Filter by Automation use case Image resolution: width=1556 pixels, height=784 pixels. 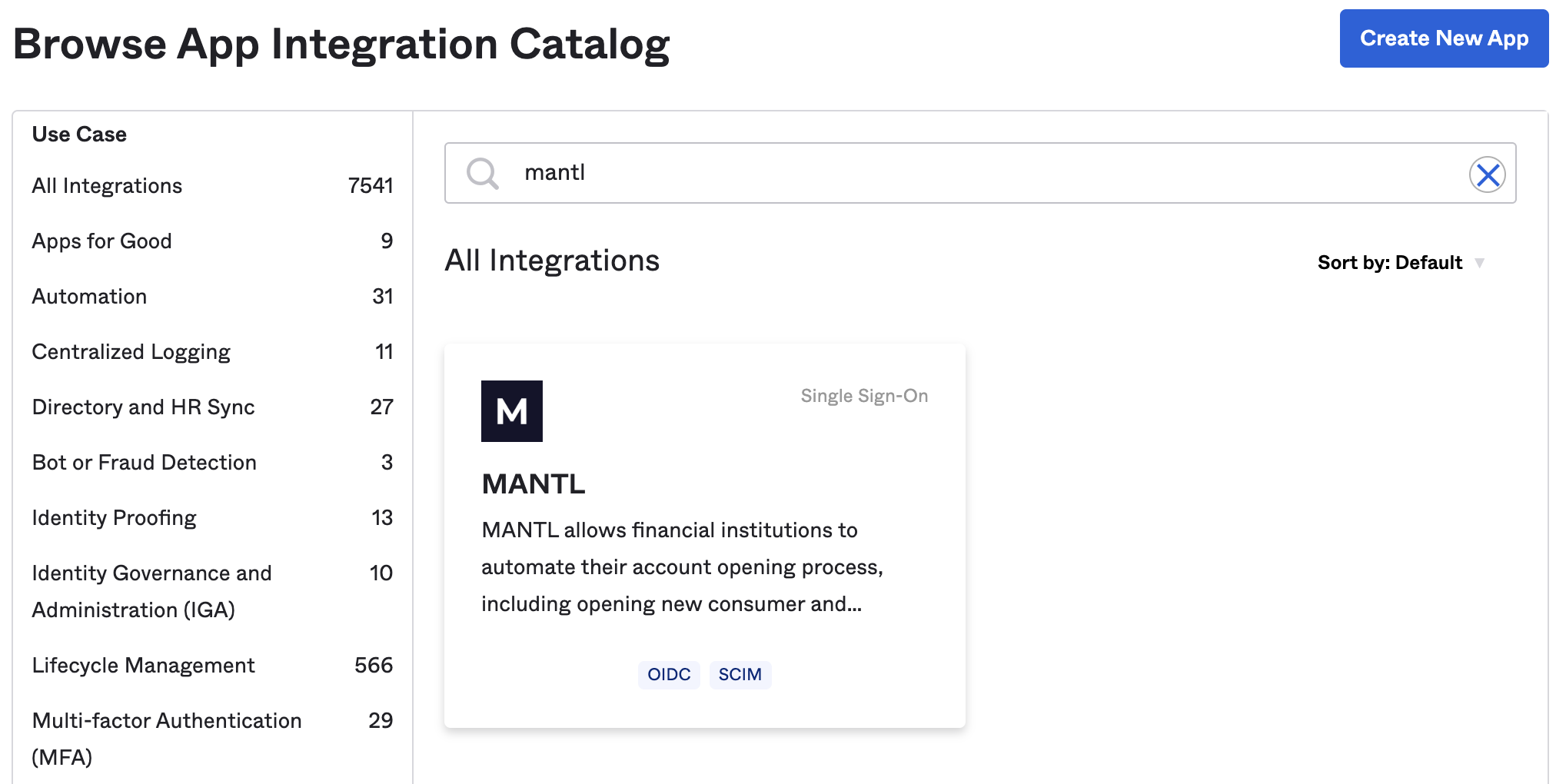click(x=89, y=296)
